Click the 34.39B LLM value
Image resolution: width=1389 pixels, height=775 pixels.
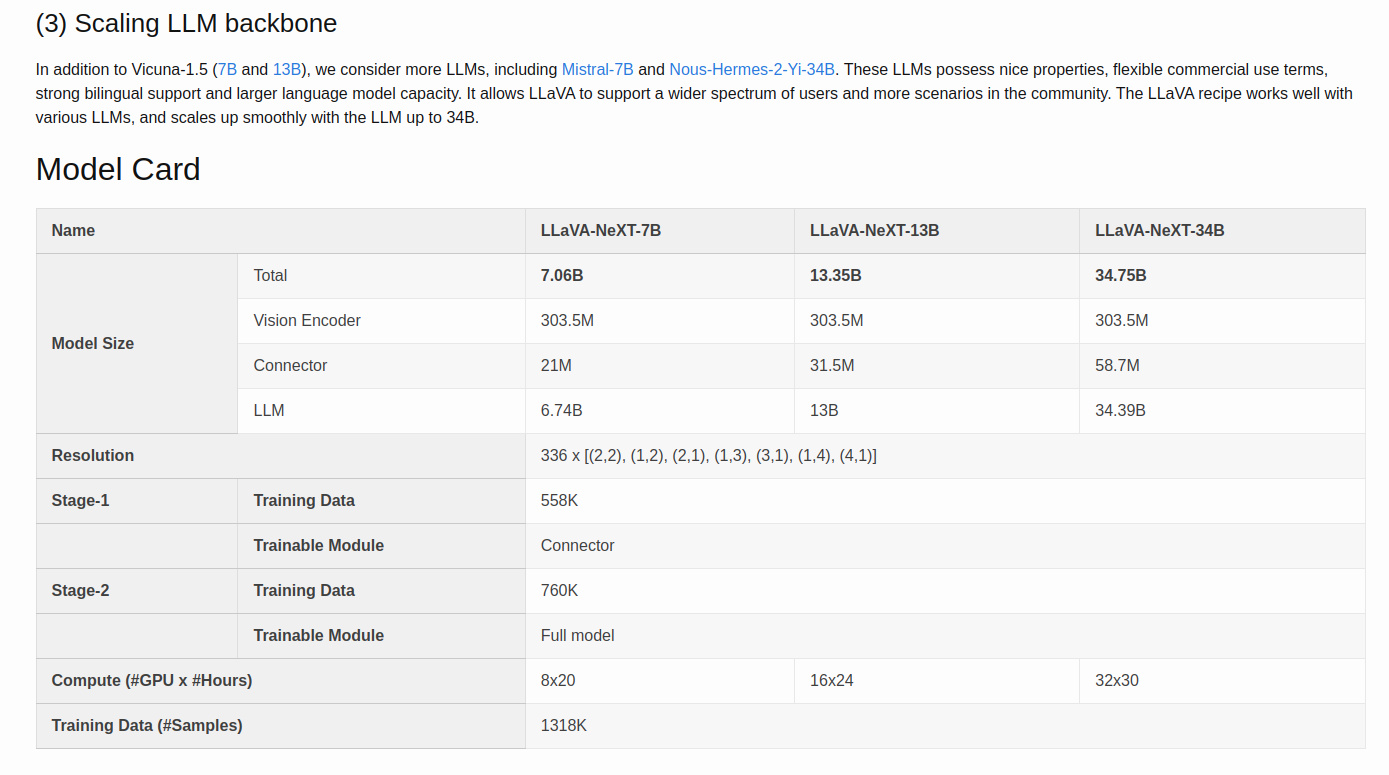point(1120,410)
